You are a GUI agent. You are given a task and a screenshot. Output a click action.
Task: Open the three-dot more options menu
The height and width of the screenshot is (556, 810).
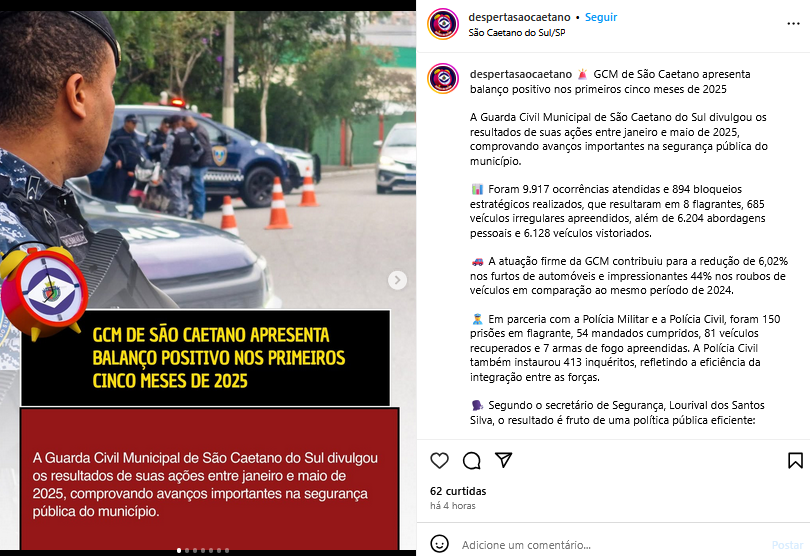(793, 24)
